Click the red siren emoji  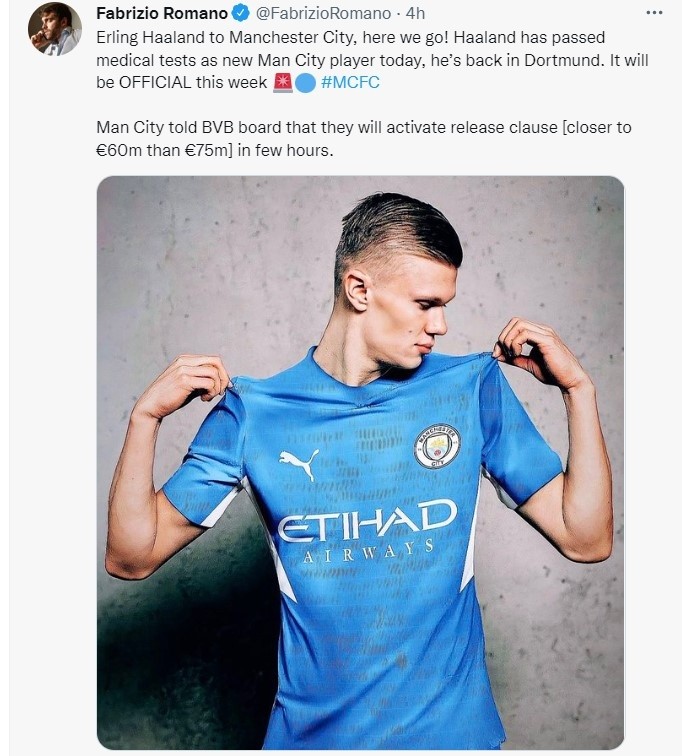point(283,83)
